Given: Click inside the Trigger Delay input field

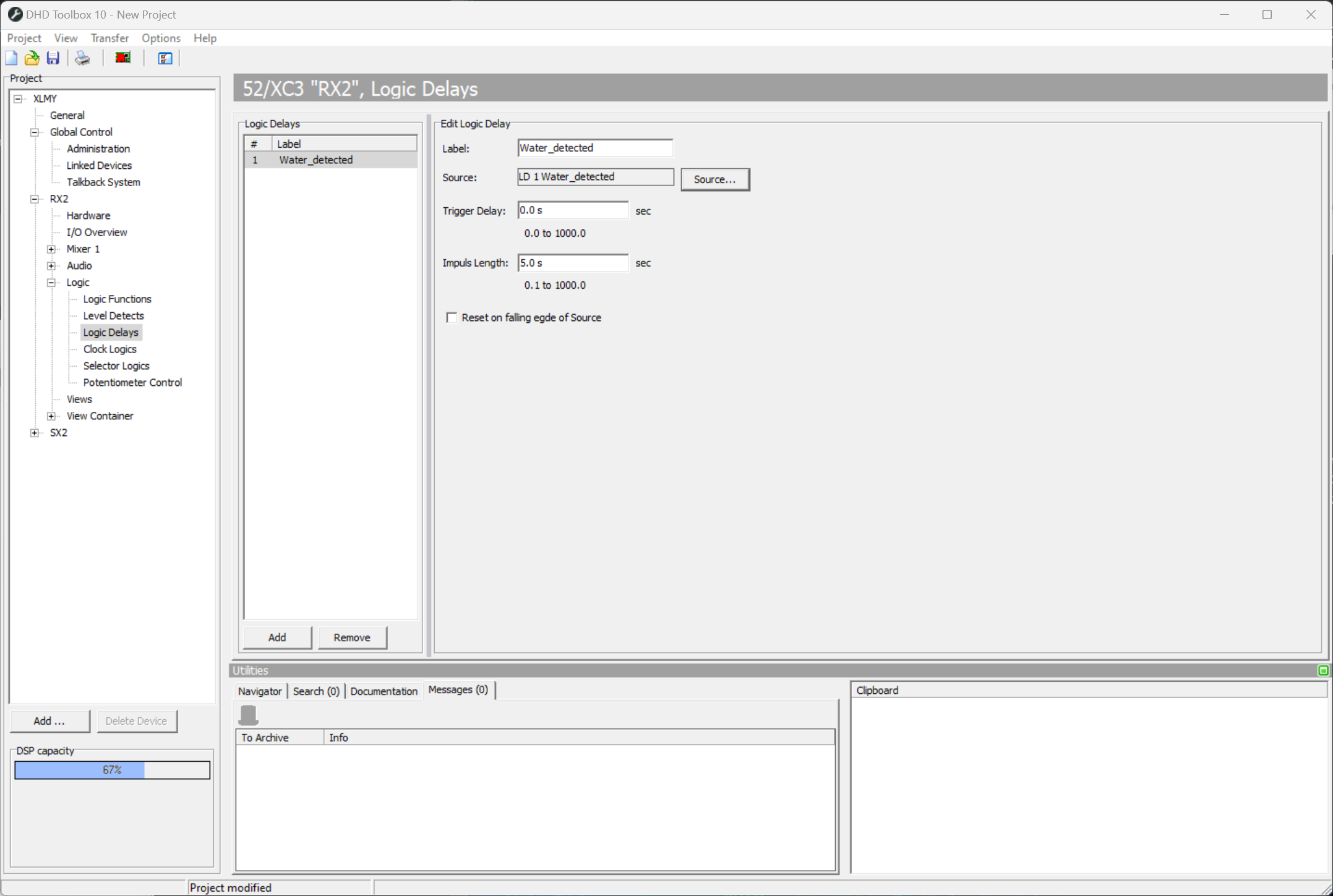Looking at the screenshot, I should coord(572,210).
